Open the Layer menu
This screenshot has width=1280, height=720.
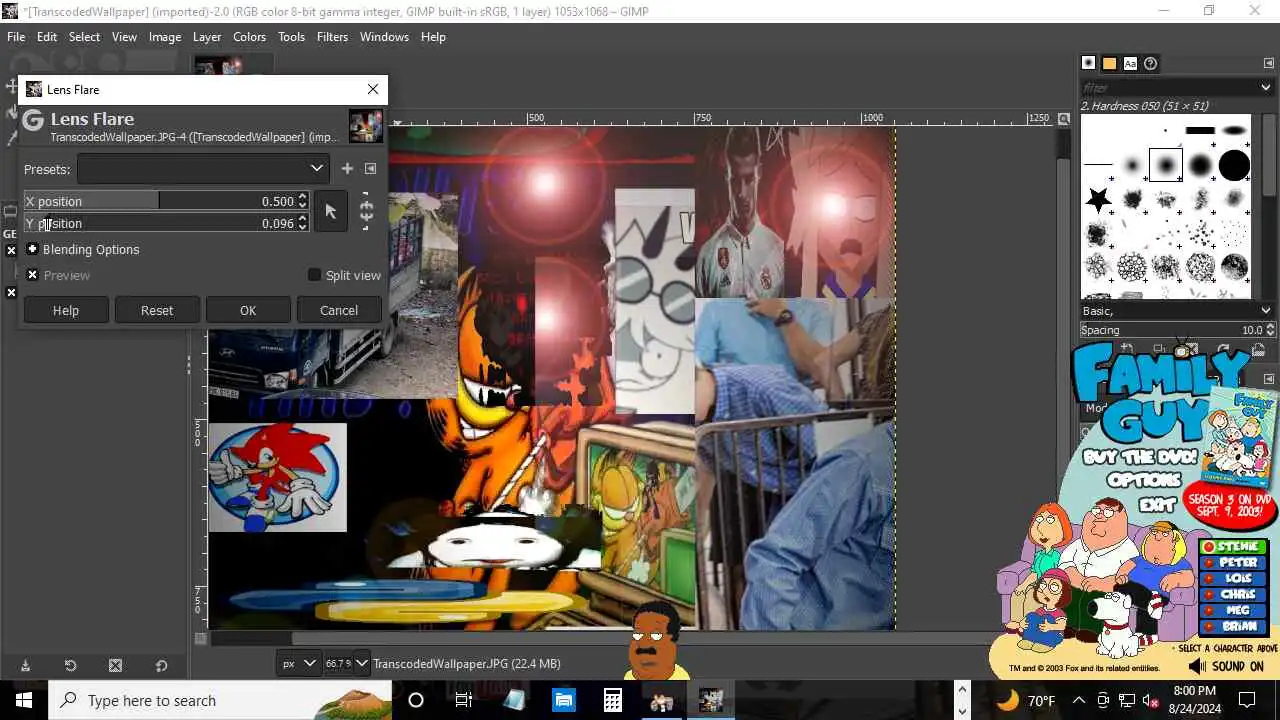pos(207,37)
